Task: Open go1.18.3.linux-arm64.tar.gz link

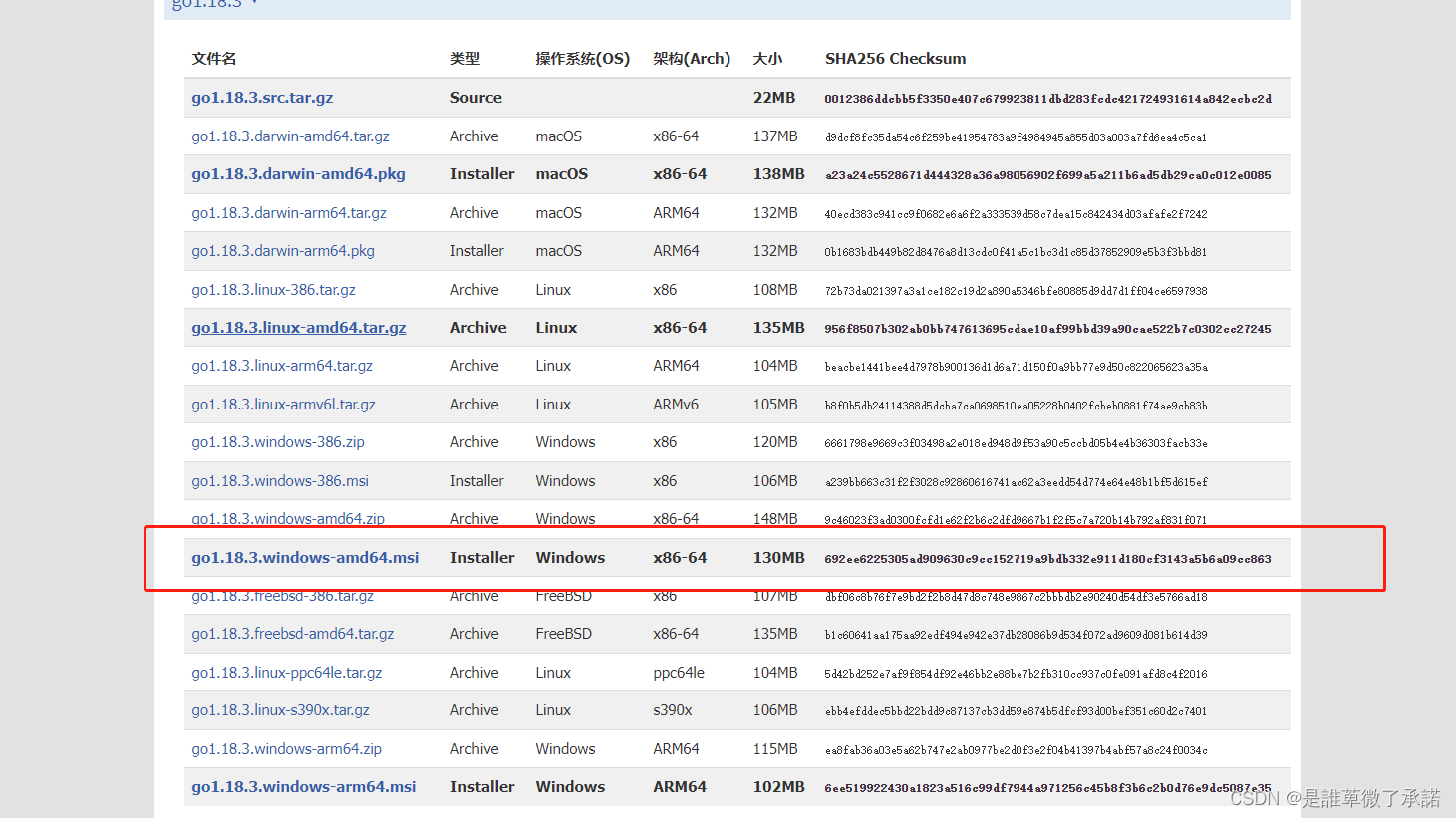Action: 282,366
